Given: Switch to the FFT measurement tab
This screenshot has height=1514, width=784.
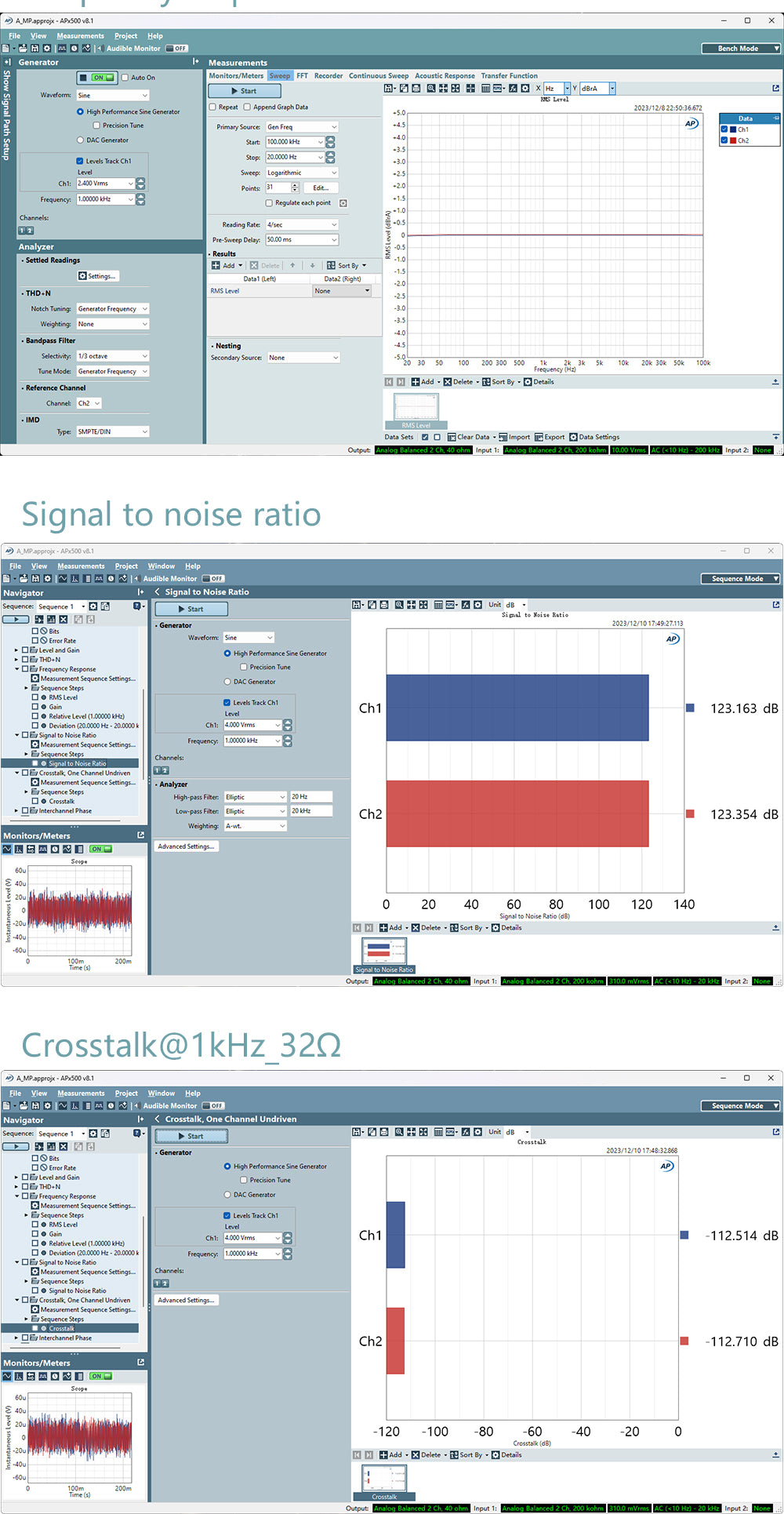Looking at the screenshot, I should coord(302,76).
